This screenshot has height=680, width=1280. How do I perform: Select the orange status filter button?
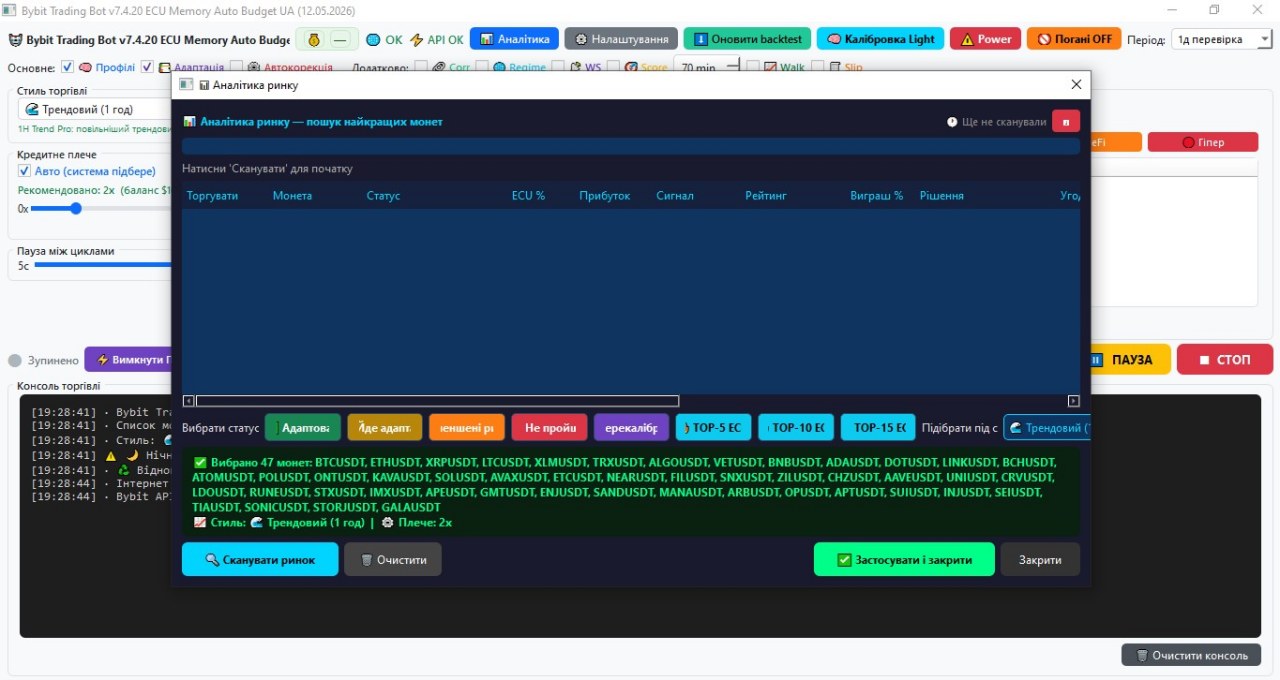coord(467,427)
